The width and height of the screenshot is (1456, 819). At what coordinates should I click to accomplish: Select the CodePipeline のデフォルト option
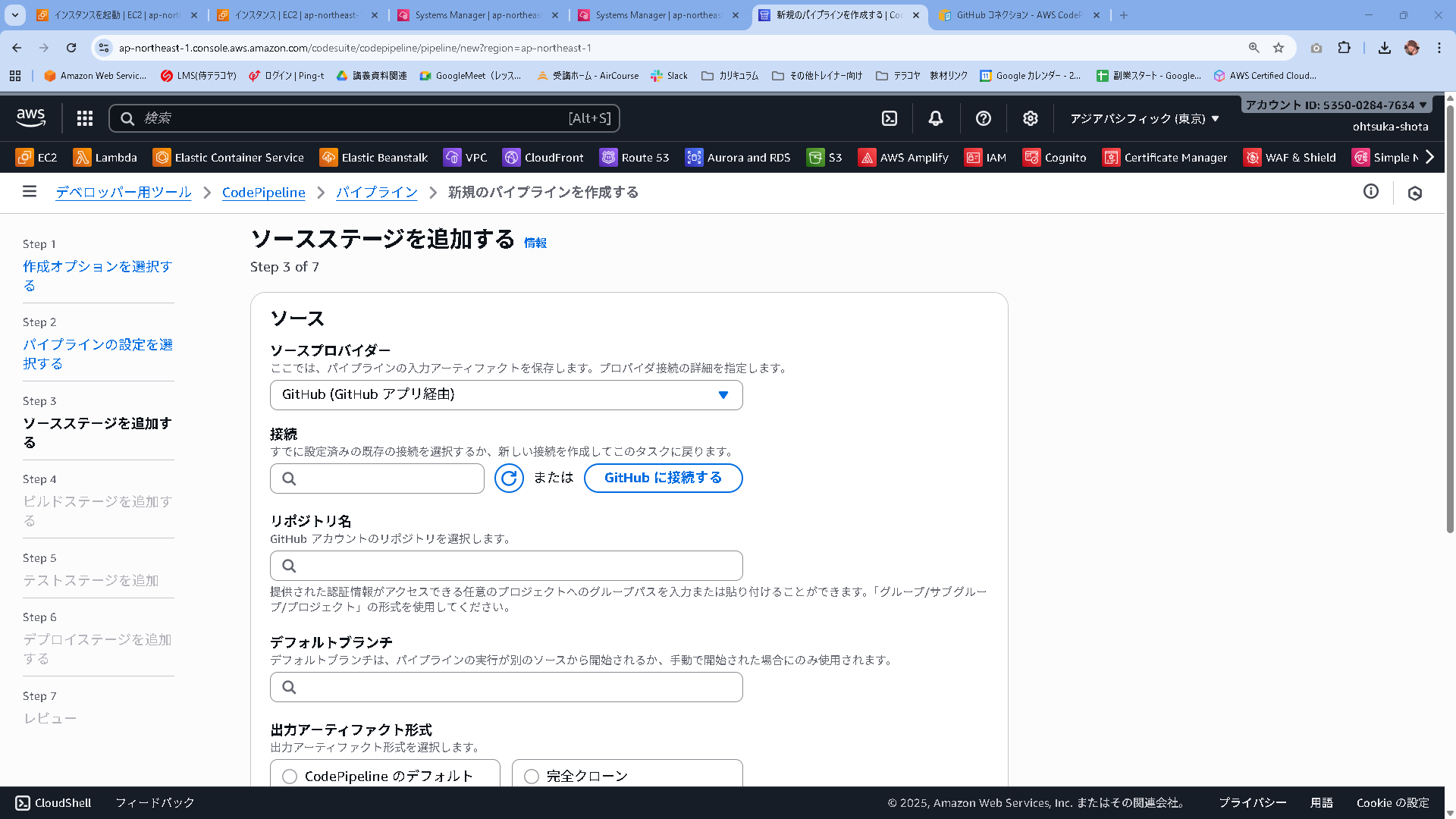(289, 776)
